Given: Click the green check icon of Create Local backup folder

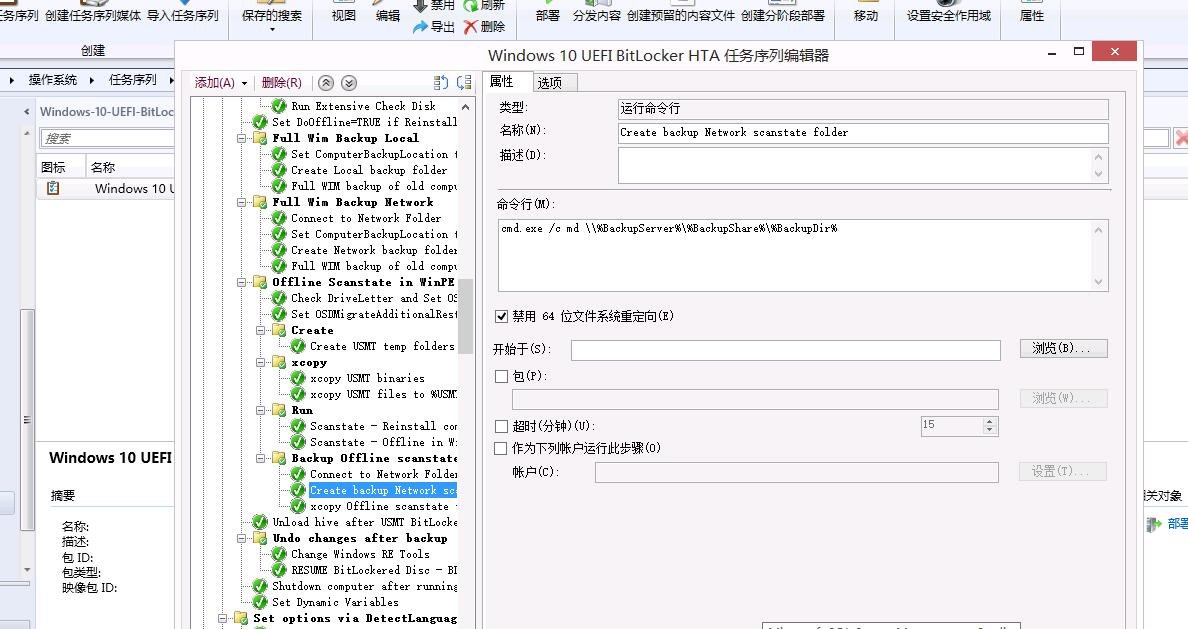Looking at the screenshot, I should coord(279,171).
